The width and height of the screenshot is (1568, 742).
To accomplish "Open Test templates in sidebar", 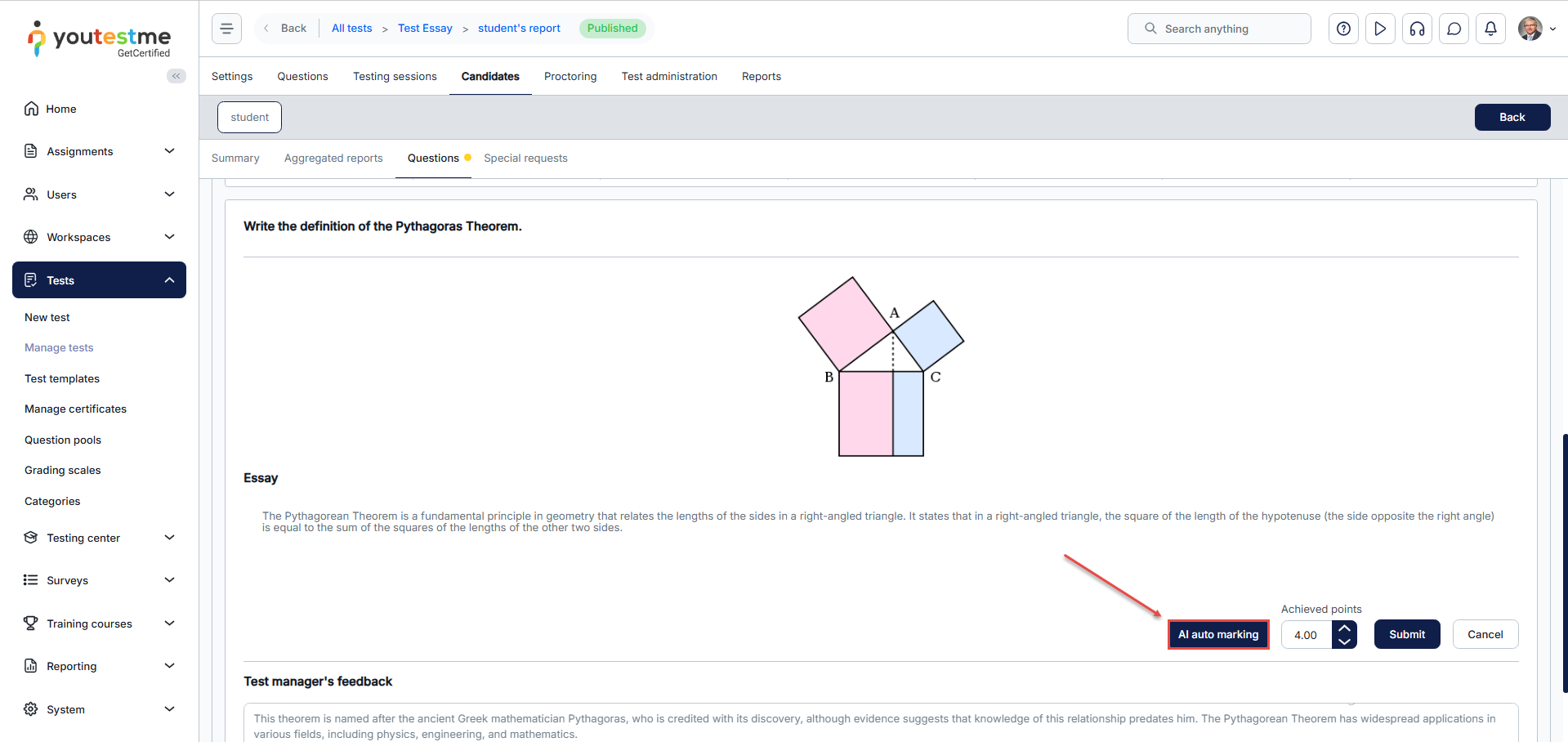I will [62, 378].
